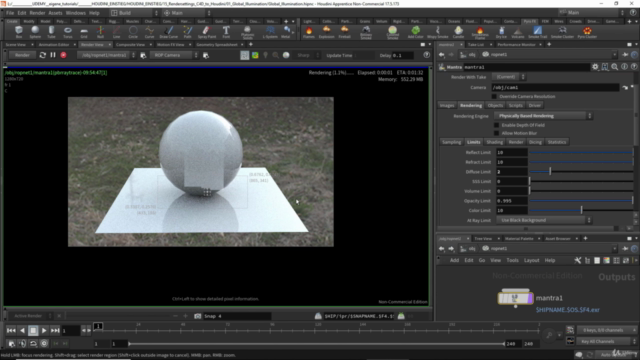The image size is (640, 360).
Task: Select the Grid shelf tool
Action: (84, 31)
